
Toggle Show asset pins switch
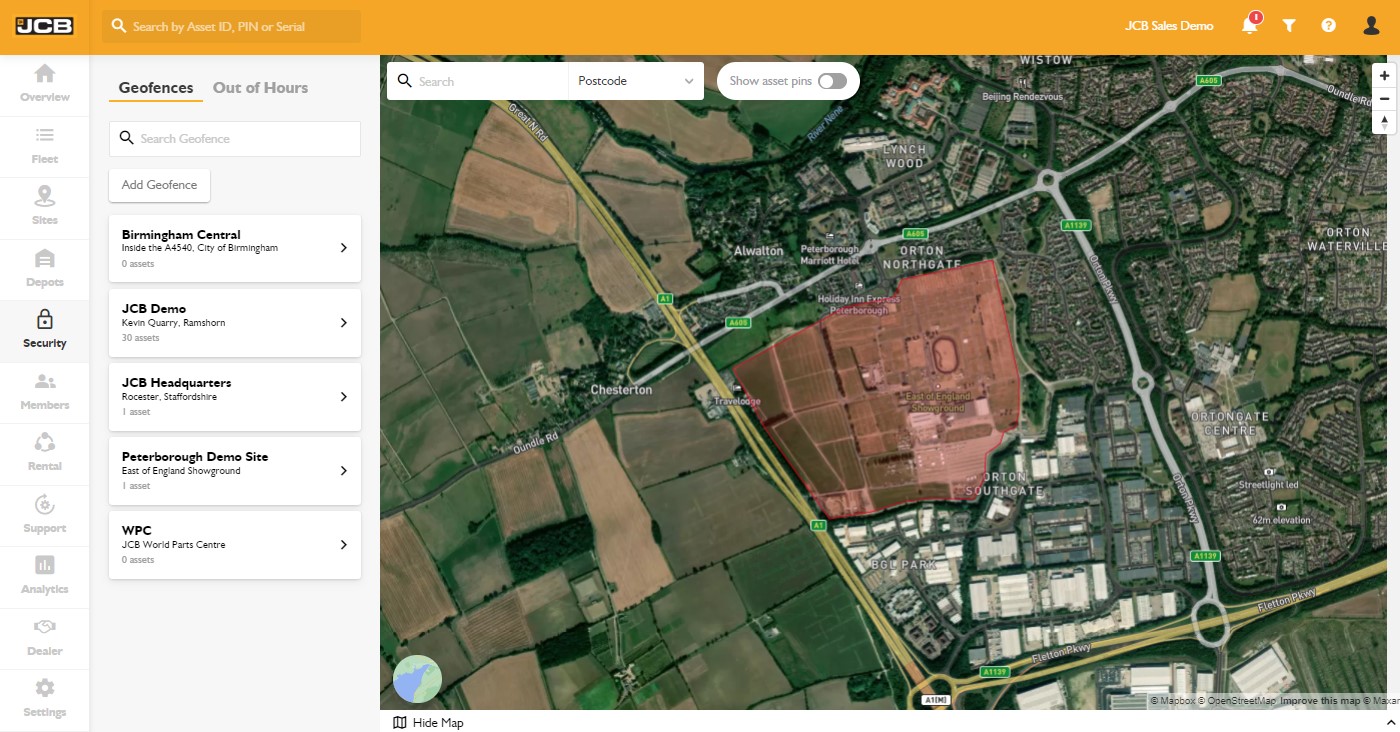coord(832,81)
